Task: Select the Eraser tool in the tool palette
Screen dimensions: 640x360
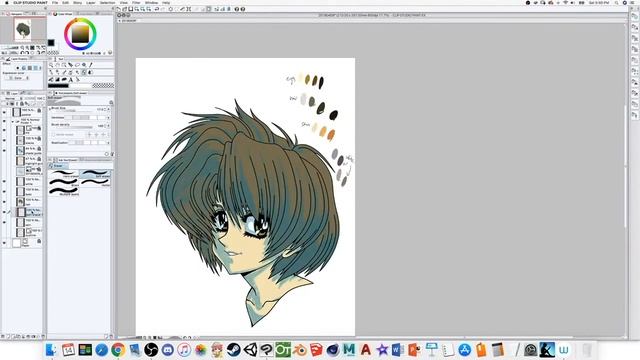Action: tap(84, 72)
